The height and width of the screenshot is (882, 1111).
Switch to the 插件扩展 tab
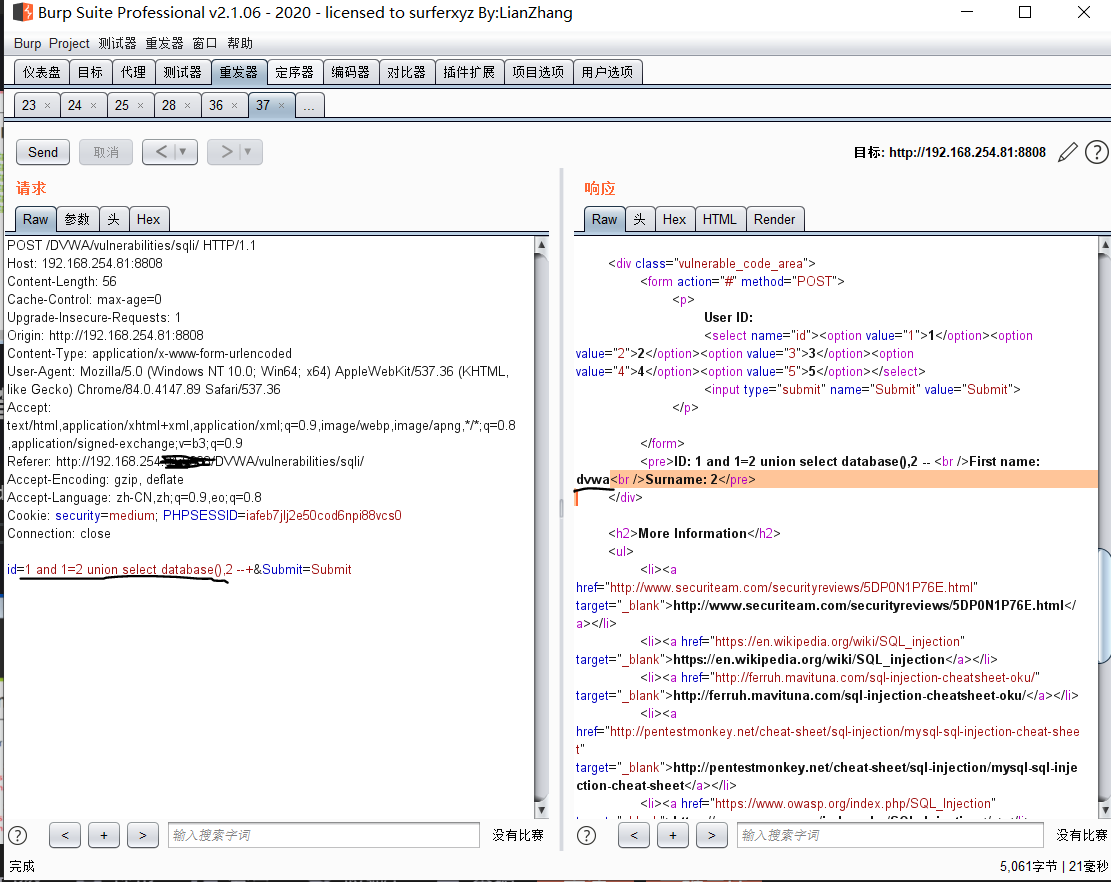pos(469,72)
